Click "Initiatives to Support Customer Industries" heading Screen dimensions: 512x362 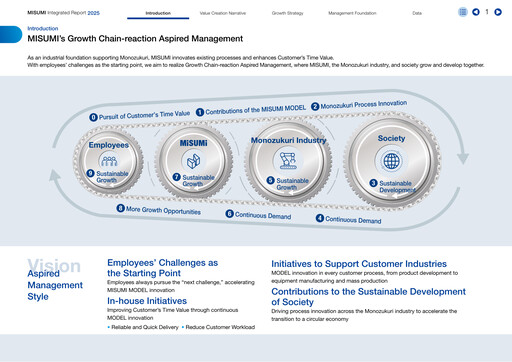point(359,264)
